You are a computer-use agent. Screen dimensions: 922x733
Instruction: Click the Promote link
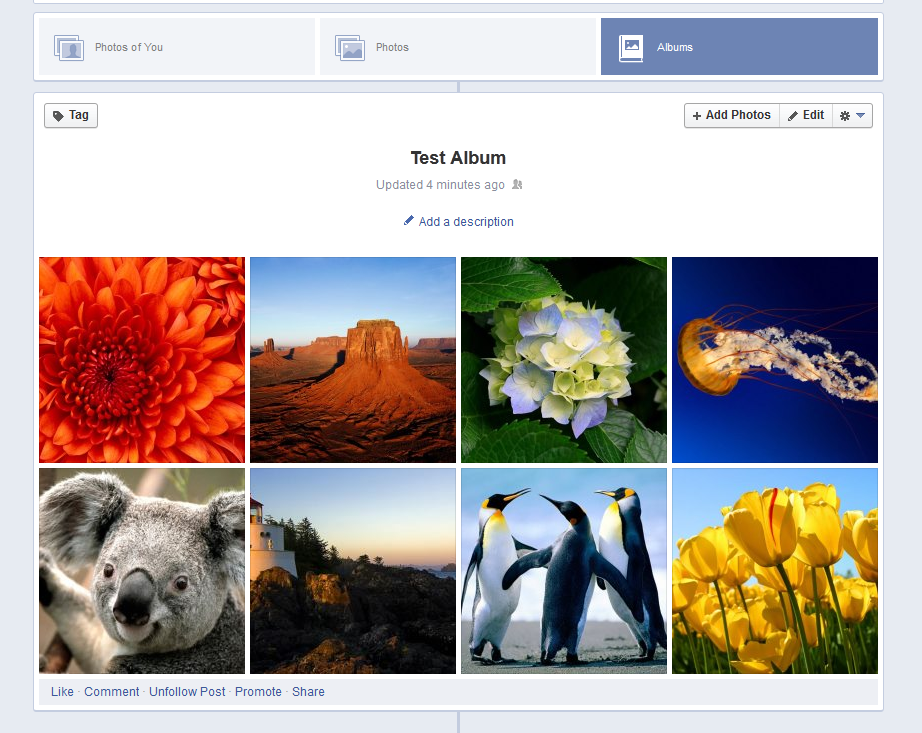point(258,692)
